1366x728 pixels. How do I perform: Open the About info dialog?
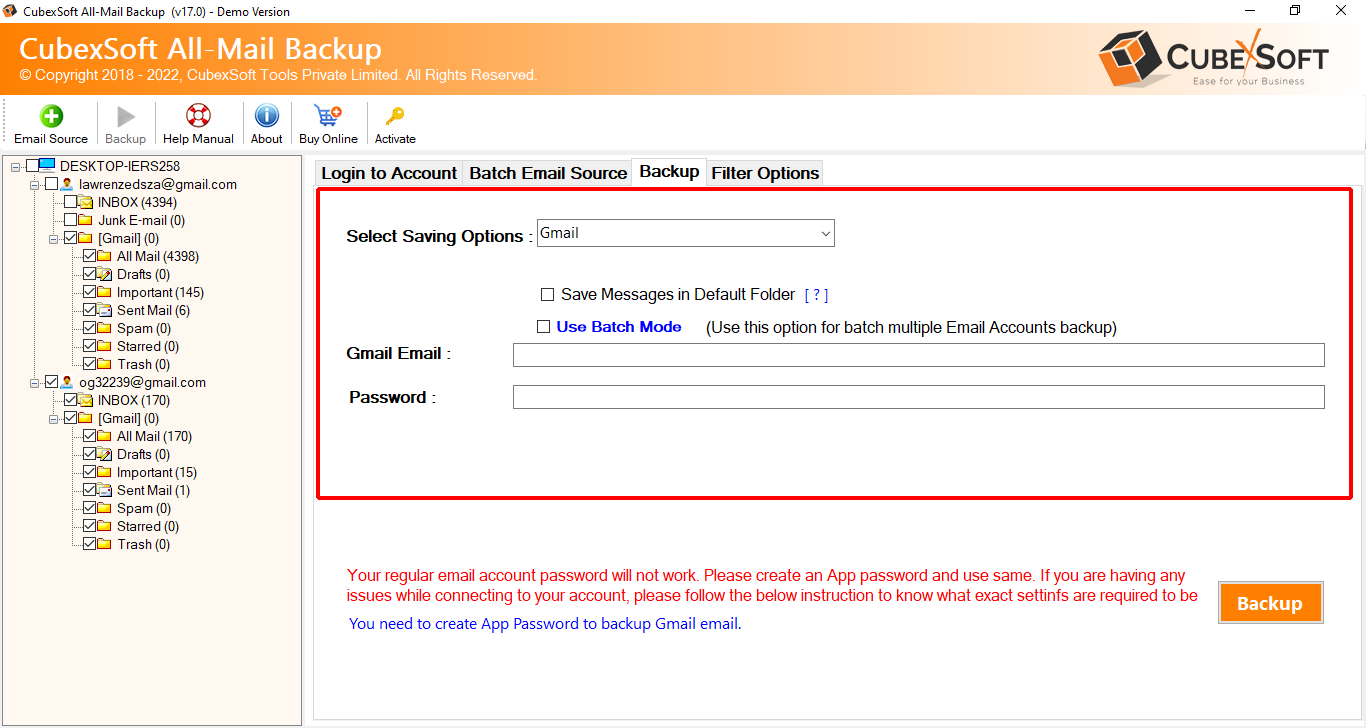tap(266, 125)
